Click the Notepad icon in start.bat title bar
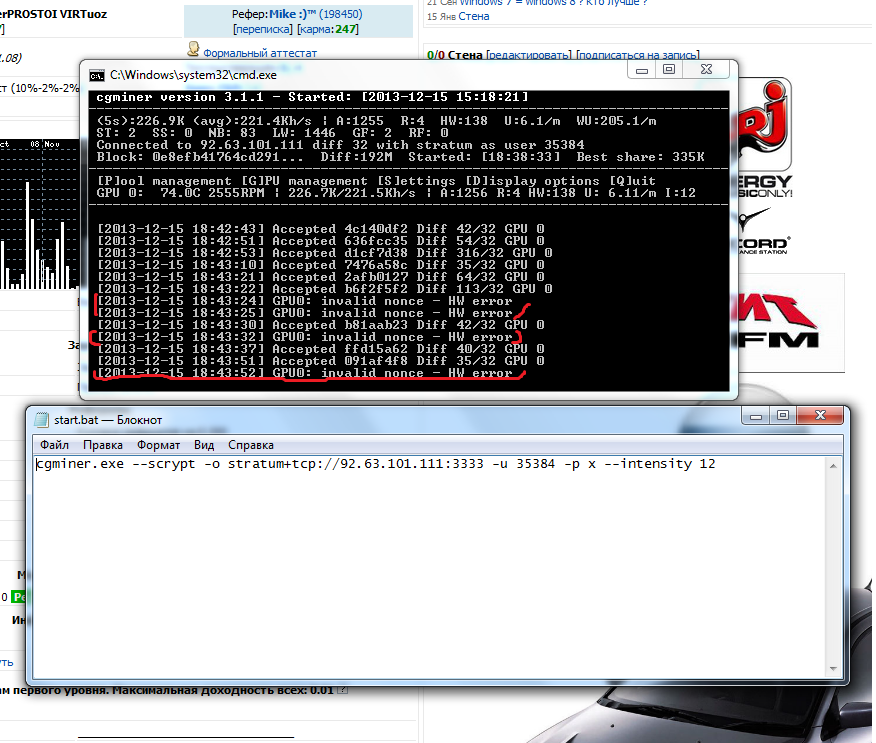The height and width of the screenshot is (743, 876). [x=41, y=420]
